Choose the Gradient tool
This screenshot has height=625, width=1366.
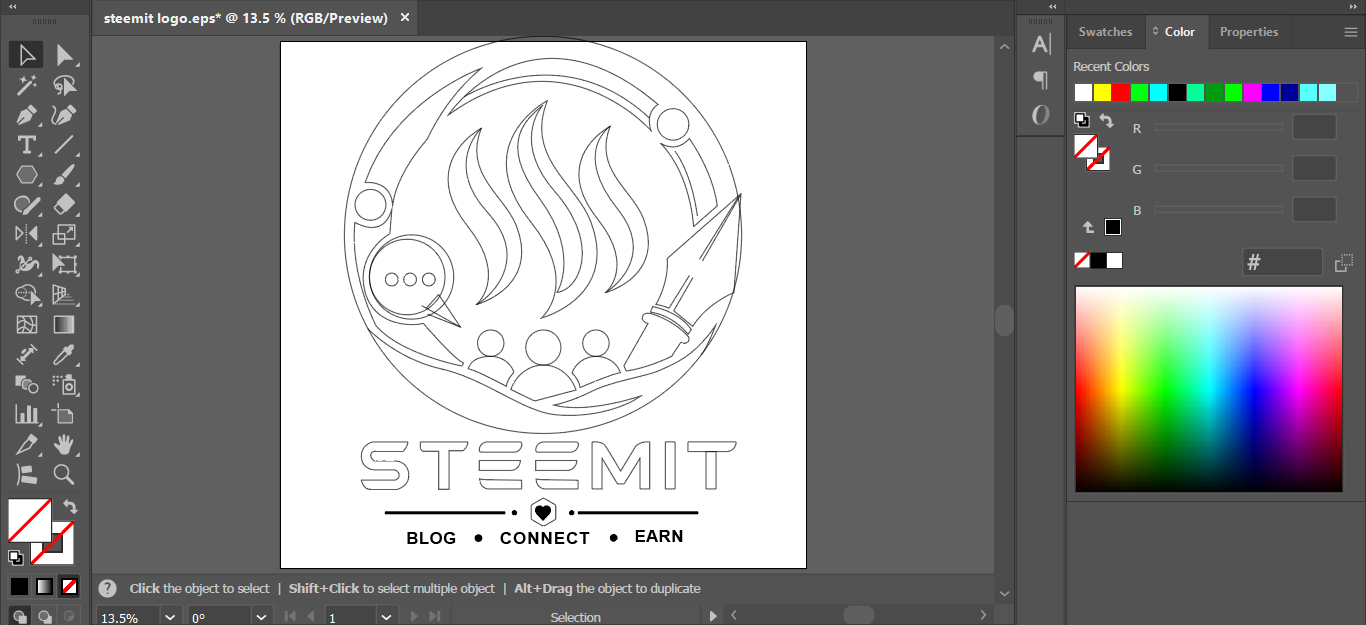coord(65,325)
